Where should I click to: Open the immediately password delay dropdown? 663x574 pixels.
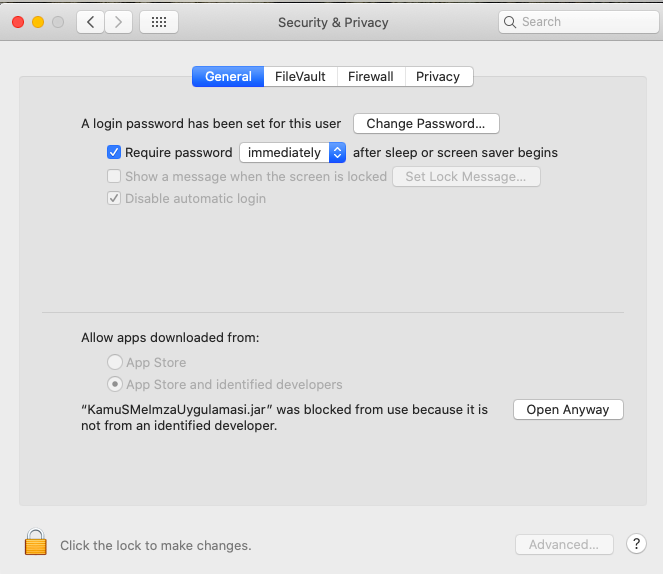coord(293,153)
